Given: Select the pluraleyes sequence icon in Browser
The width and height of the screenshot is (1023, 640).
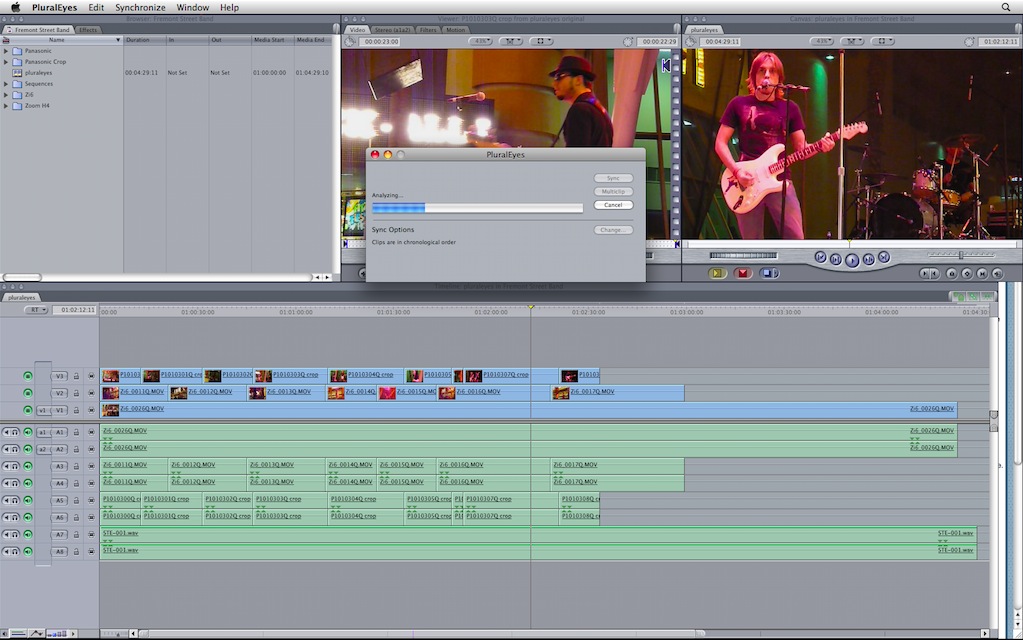Looking at the screenshot, I should click(18, 72).
